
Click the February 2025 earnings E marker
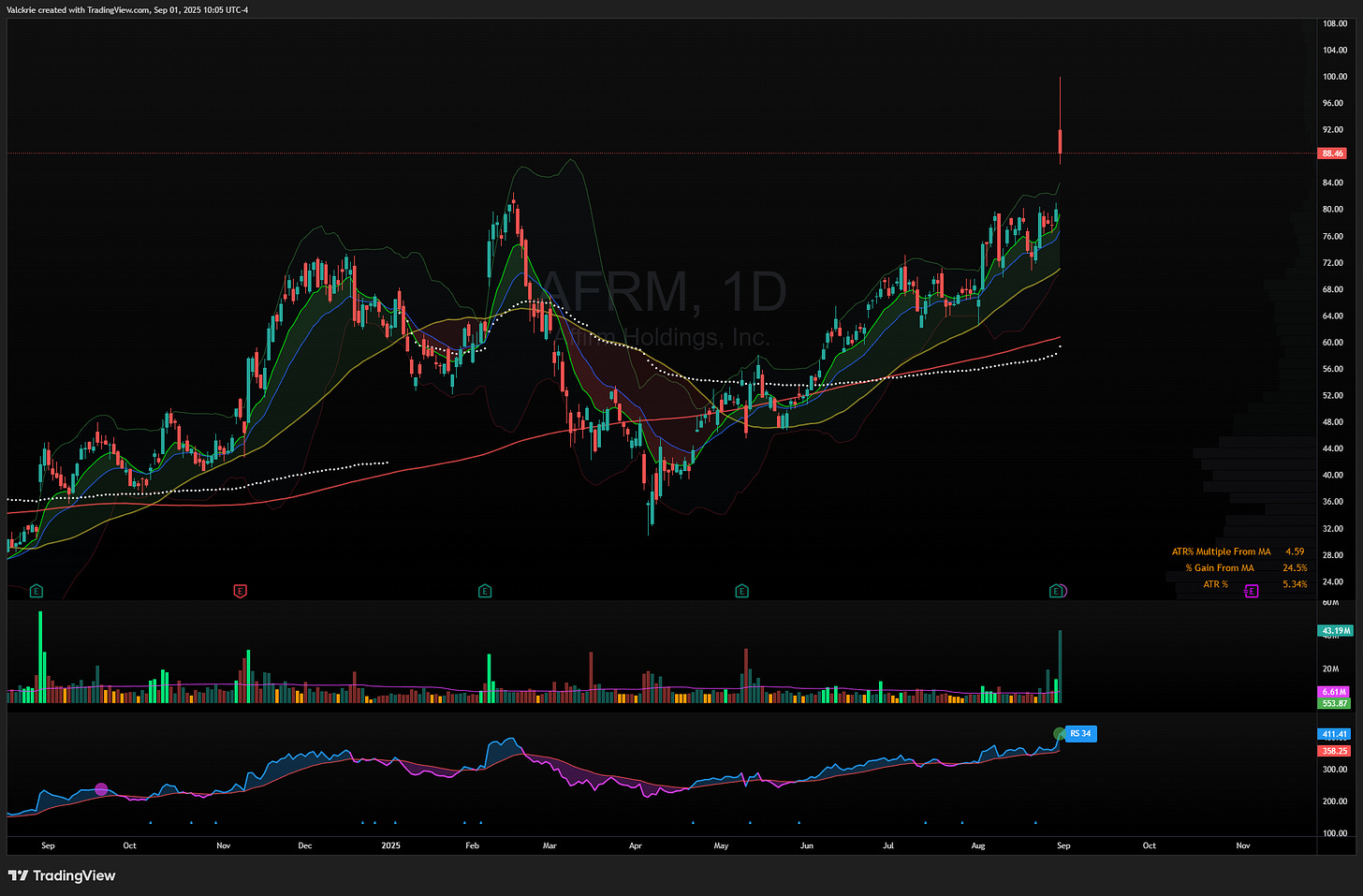tap(485, 591)
